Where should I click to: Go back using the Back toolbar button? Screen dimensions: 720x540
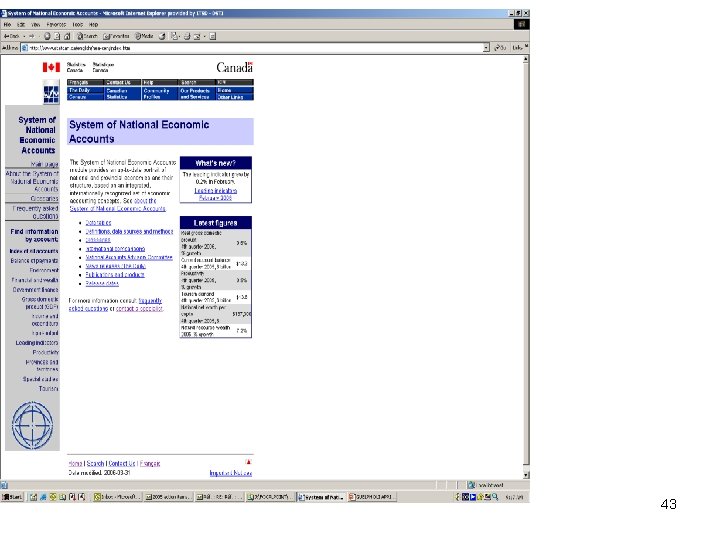(x=11, y=36)
